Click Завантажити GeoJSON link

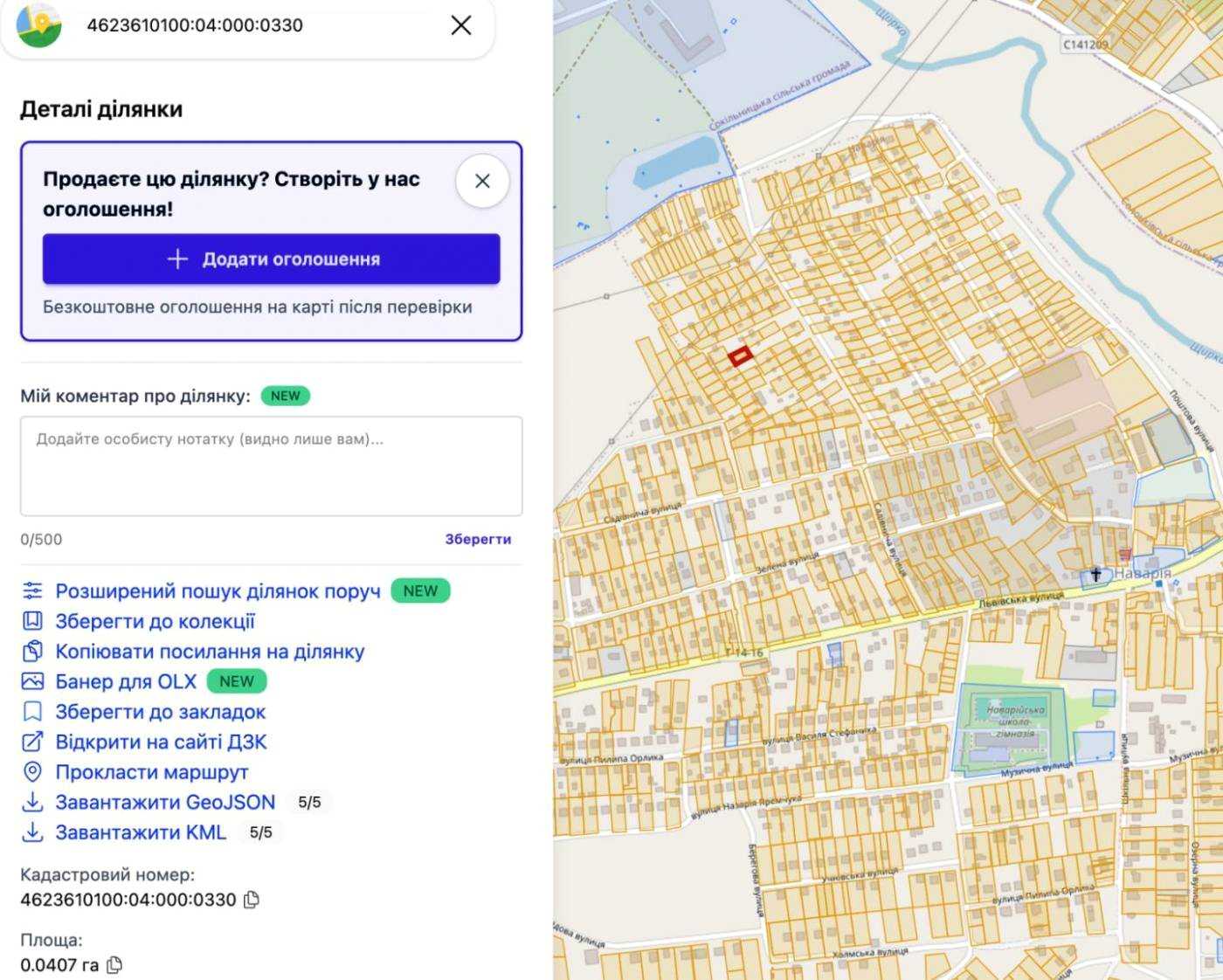(x=166, y=802)
